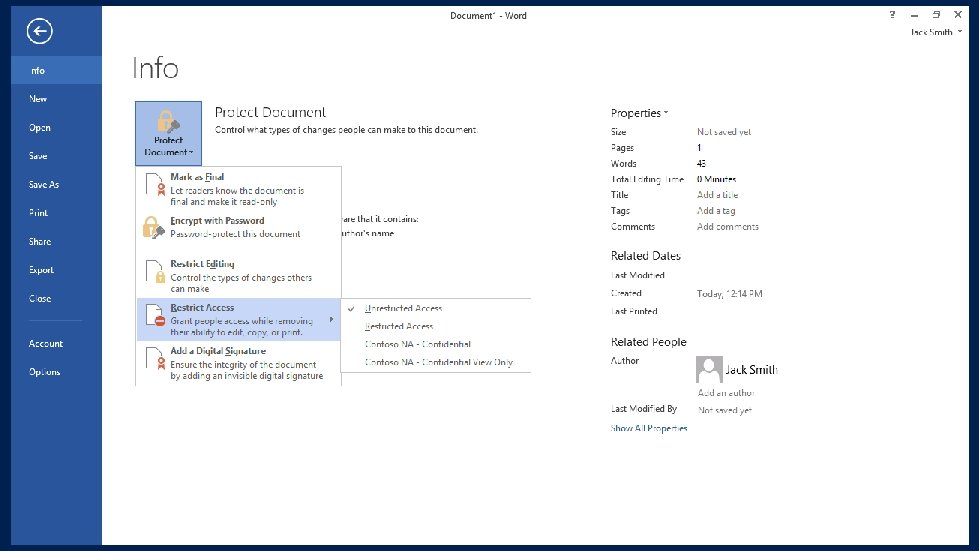Open Word Options in sidebar
This screenshot has height=551, width=979.
(56, 372)
